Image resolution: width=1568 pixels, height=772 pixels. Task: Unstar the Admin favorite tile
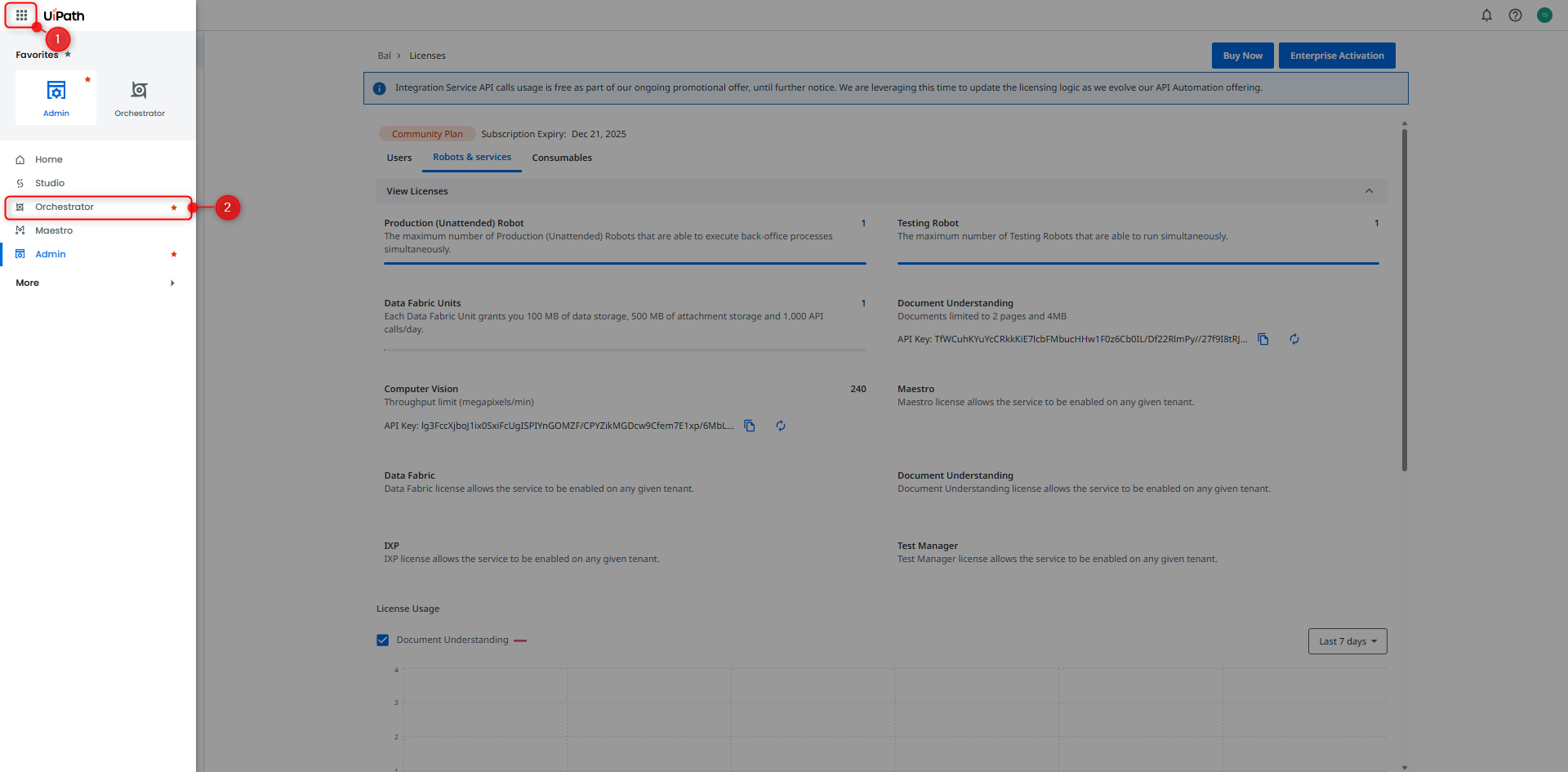point(87,79)
